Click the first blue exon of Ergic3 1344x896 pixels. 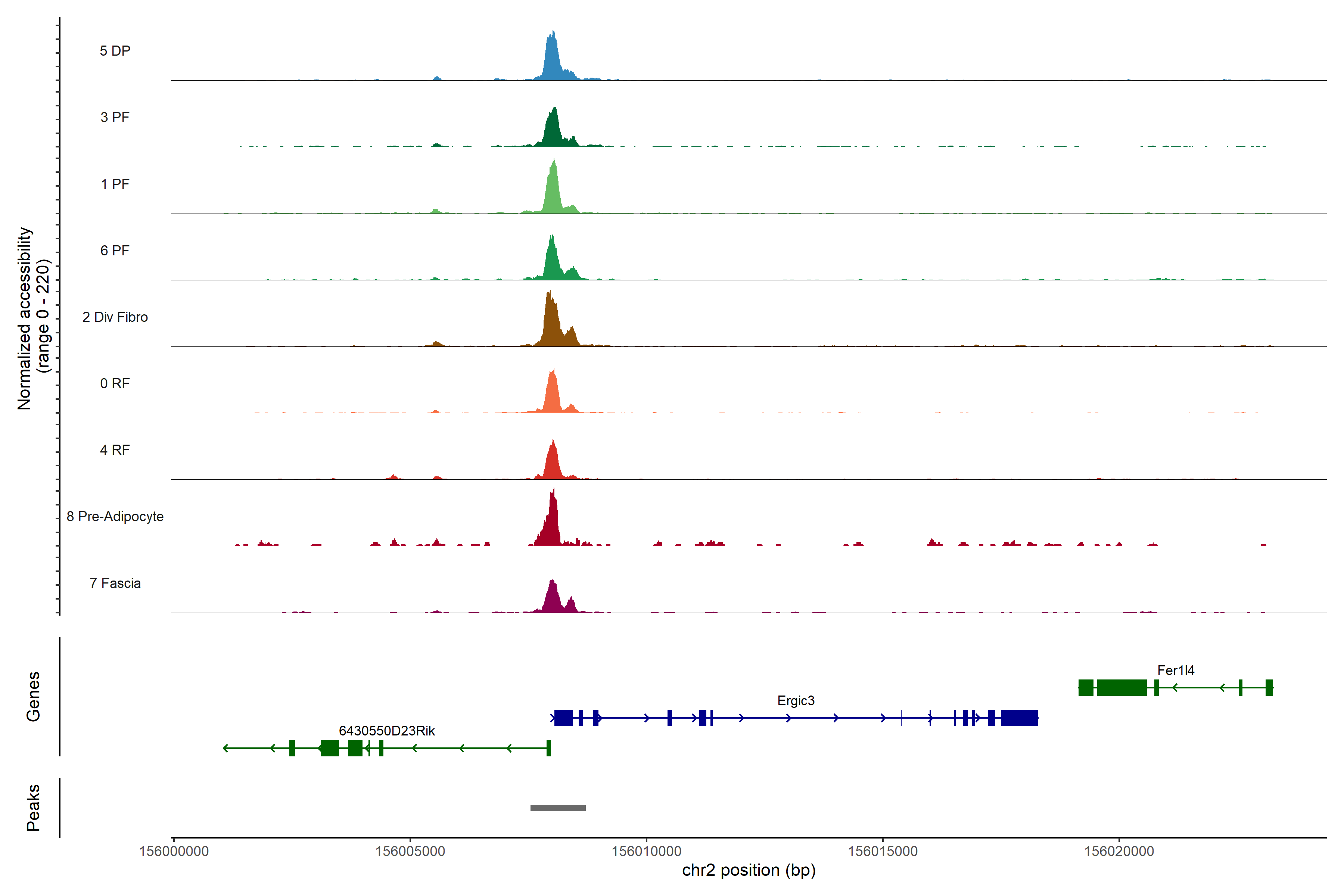click(x=563, y=718)
